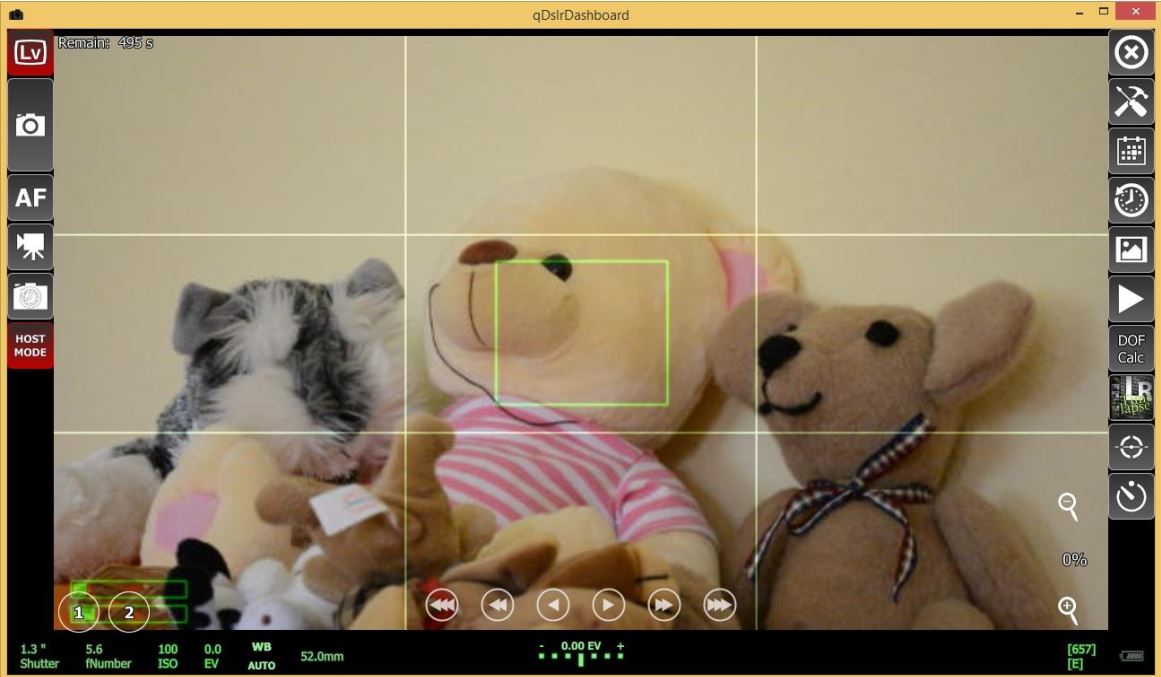Select the focus target crosshair icon

click(x=1129, y=448)
